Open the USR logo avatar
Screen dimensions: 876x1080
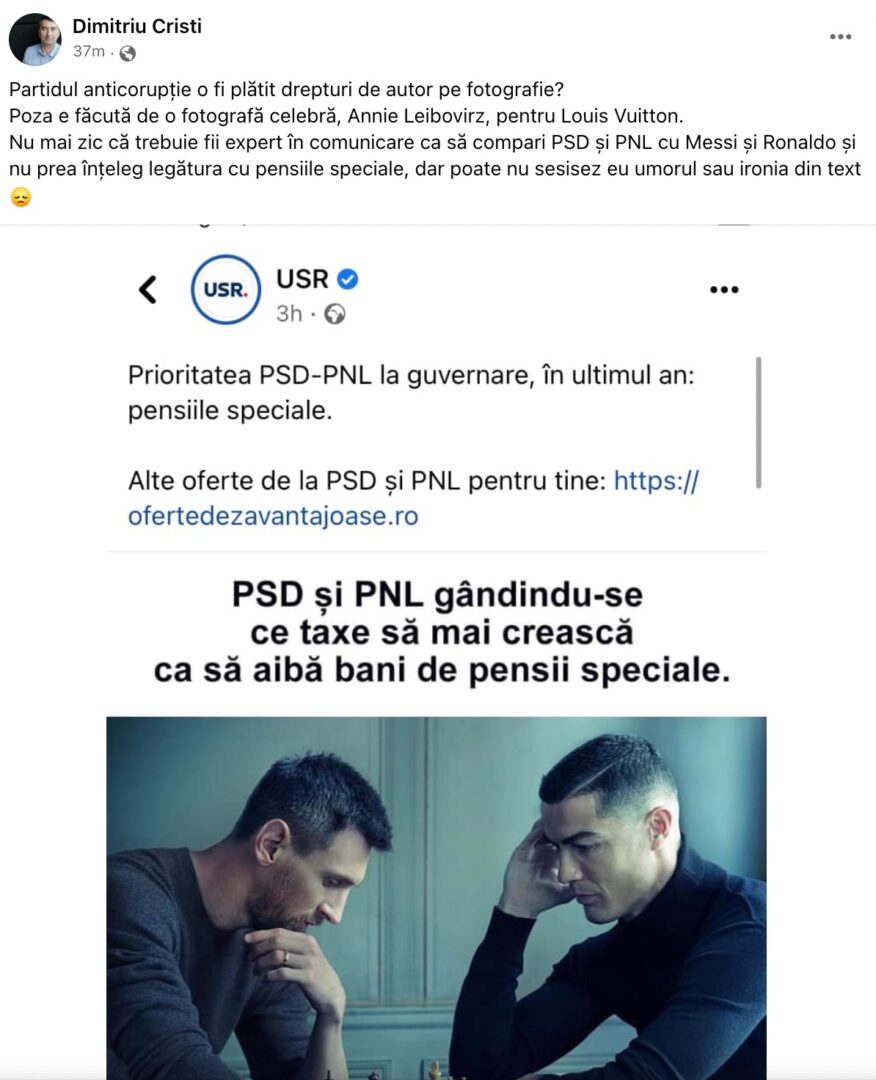pyautogui.click(x=226, y=289)
